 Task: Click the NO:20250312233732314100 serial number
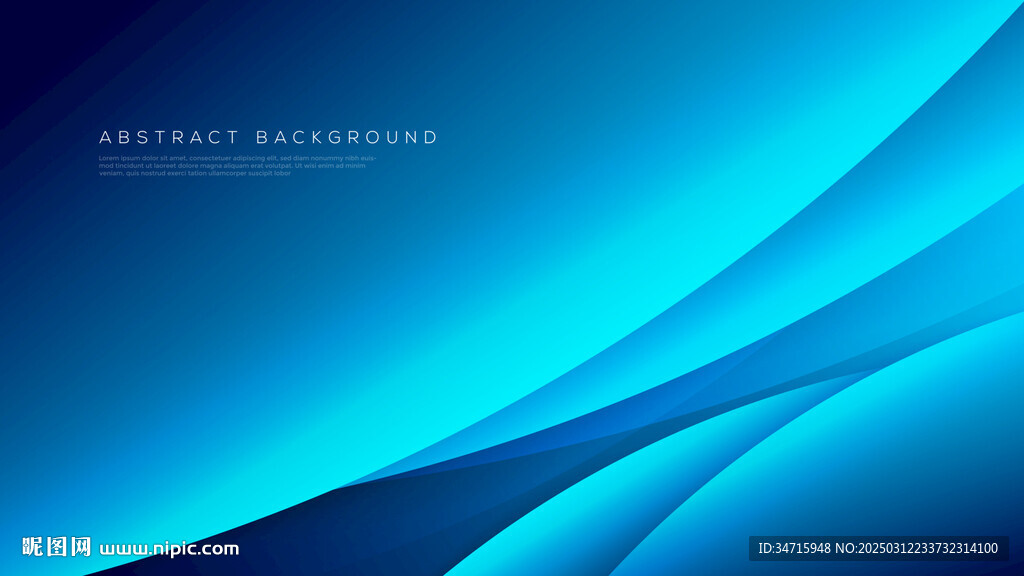[x=916, y=548]
